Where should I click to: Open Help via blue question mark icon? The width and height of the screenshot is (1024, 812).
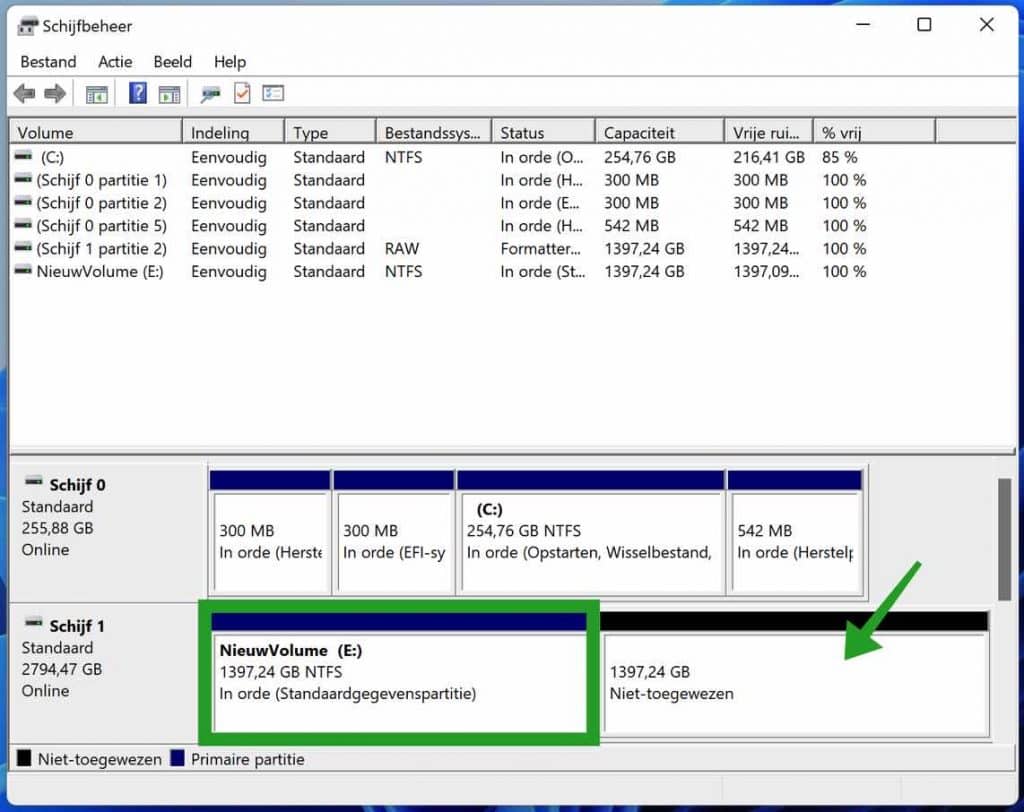tap(138, 94)
